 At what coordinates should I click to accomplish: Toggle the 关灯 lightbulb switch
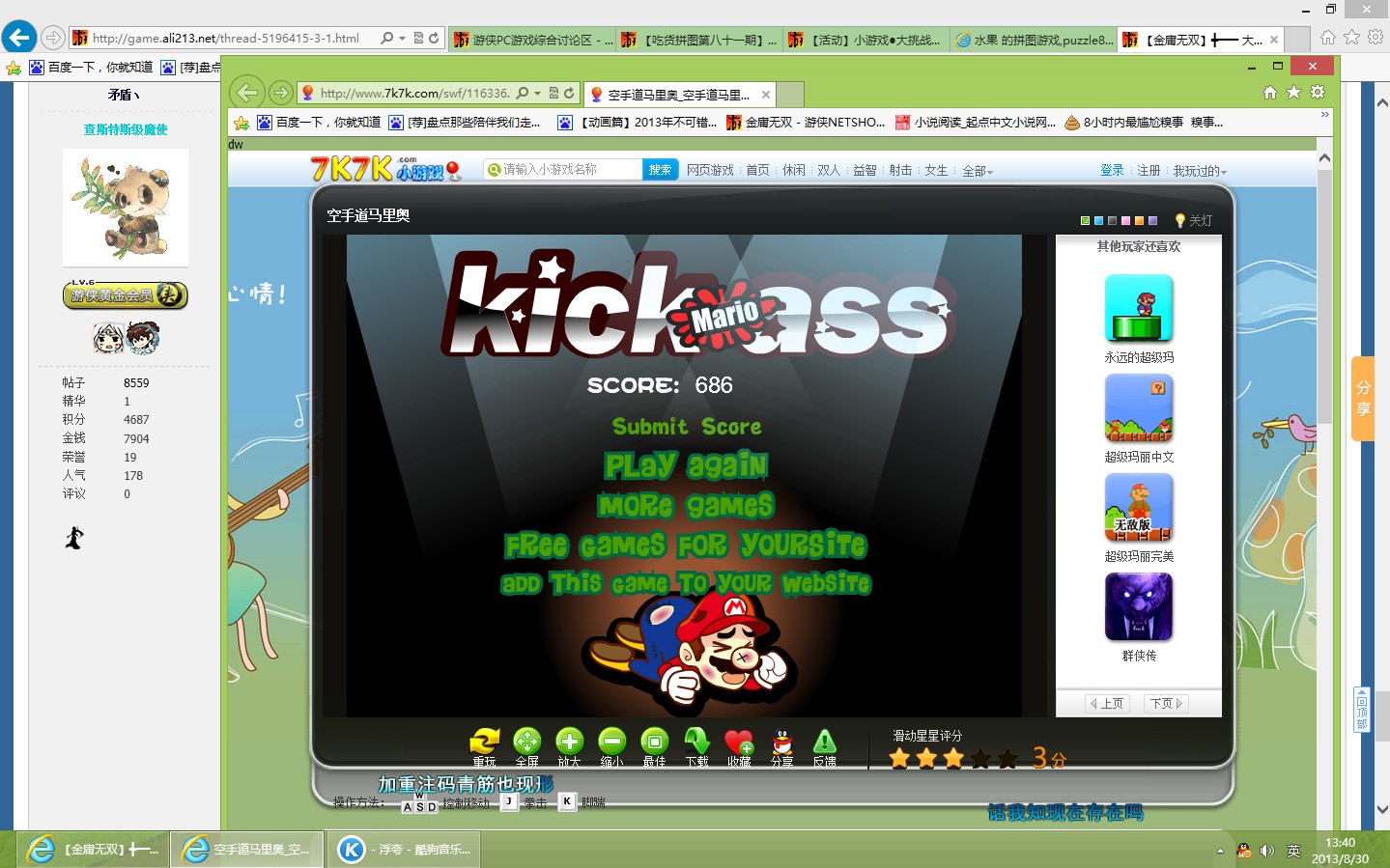pos(1193,220)
